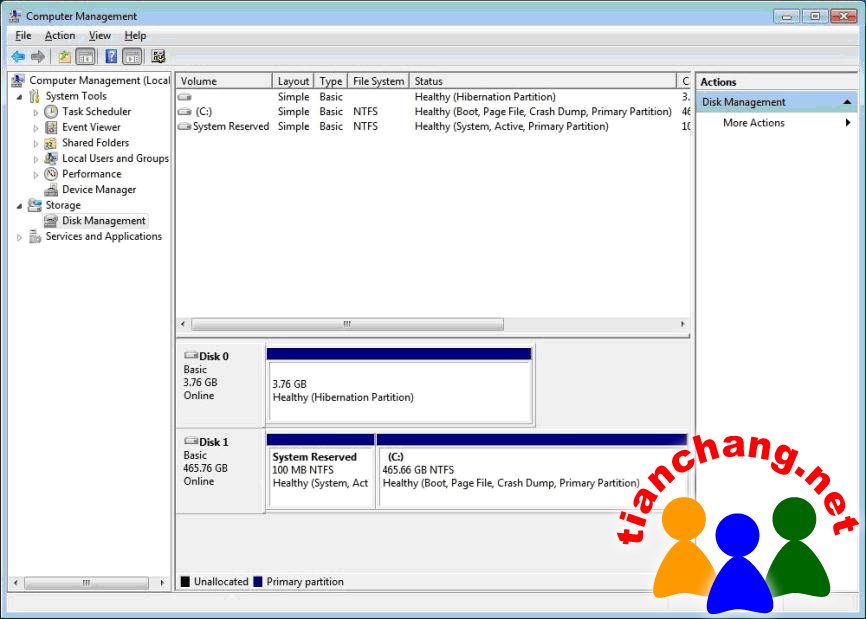The width and height of the screenshot is (866, 619).
Task: Click the tree pane scroll right arrow
Action: [162, 583]
